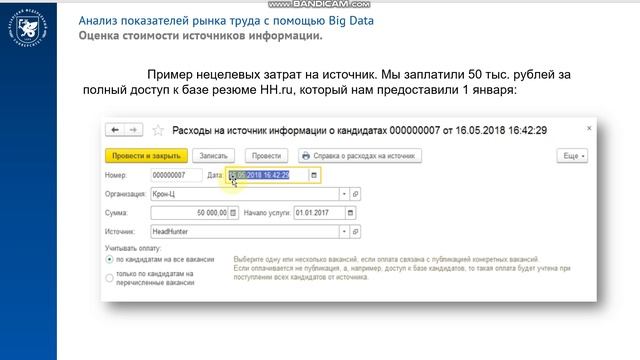
Task: Click the highlighted Дата input field
Action: [x=268, y=175]
